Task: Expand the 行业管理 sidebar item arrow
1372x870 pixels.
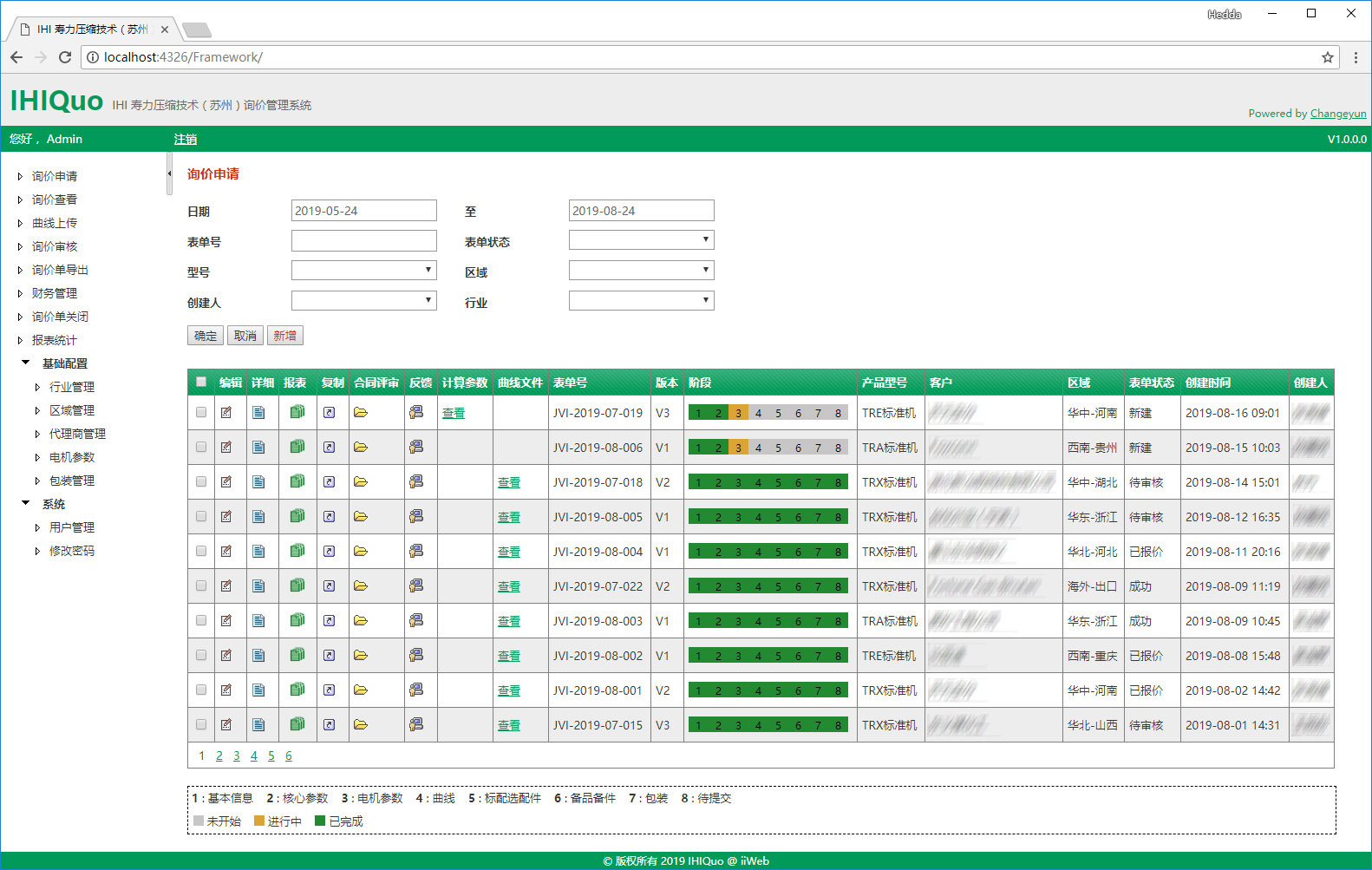Action: (x=37, y=387)
